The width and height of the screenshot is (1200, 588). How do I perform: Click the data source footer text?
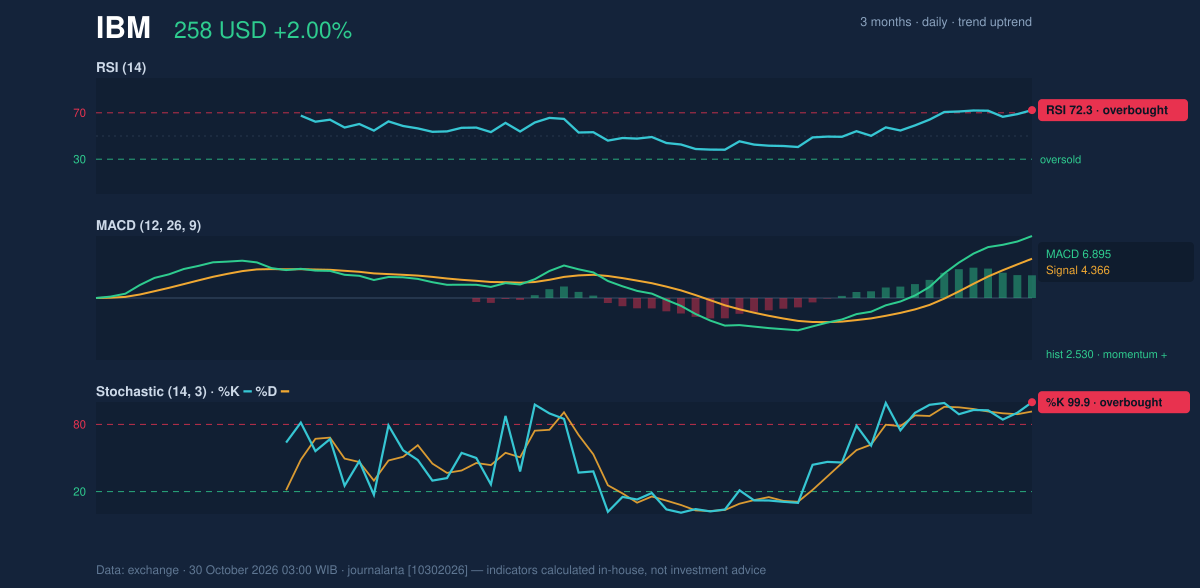point(431,570)
